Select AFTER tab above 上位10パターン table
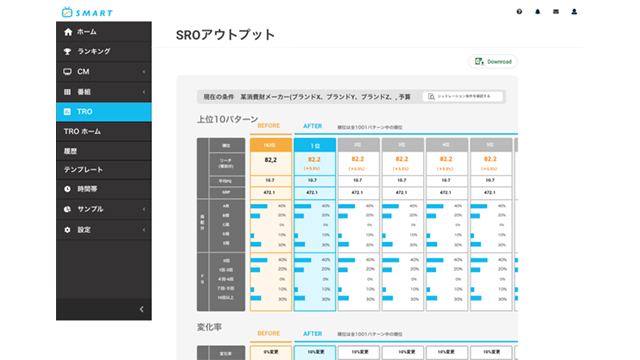The image size is (640, 360). click(x=313, y=126)
